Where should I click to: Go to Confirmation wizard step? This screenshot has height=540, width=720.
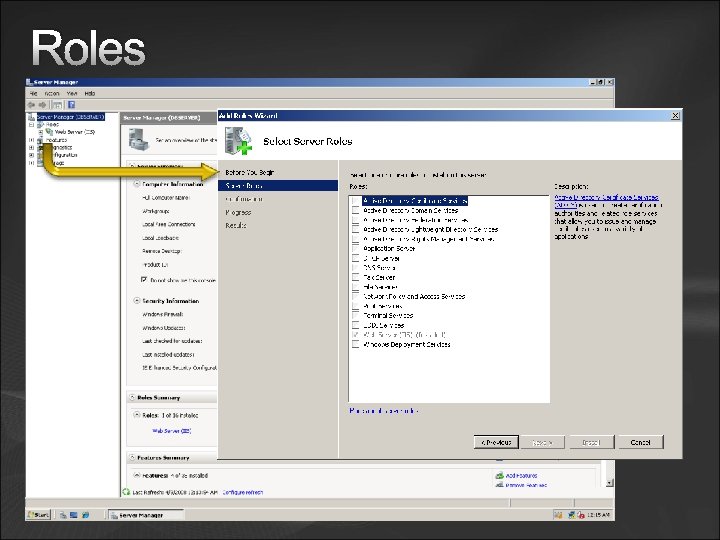(x=244, y=199)
